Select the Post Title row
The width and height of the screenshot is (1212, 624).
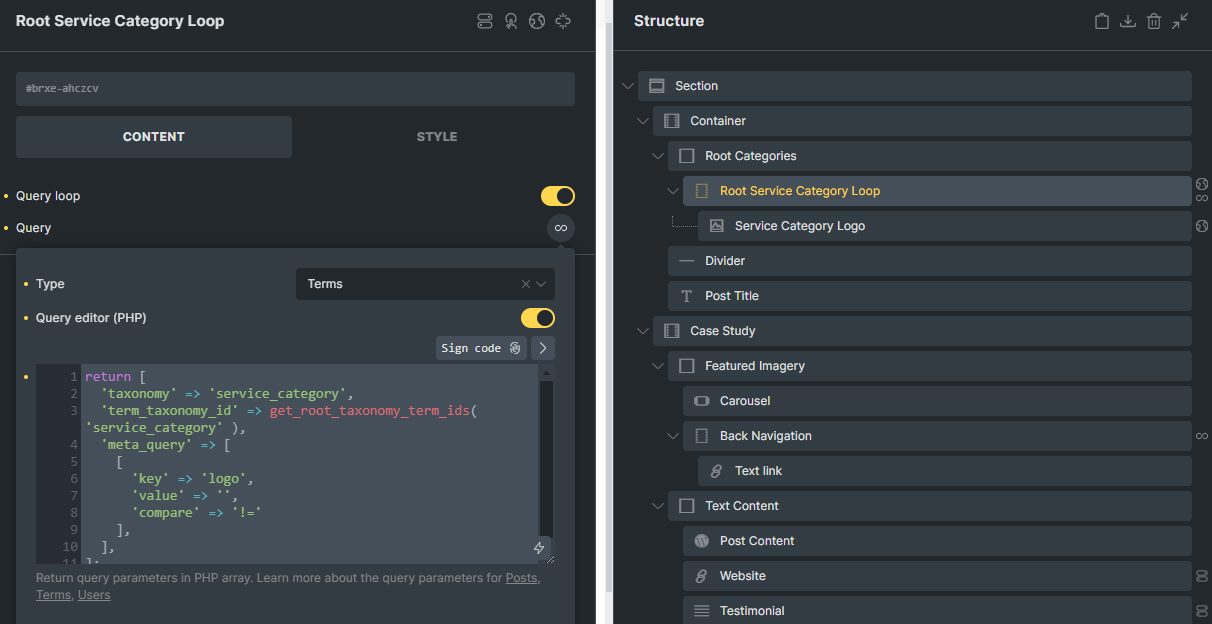[x=930, y=296]
